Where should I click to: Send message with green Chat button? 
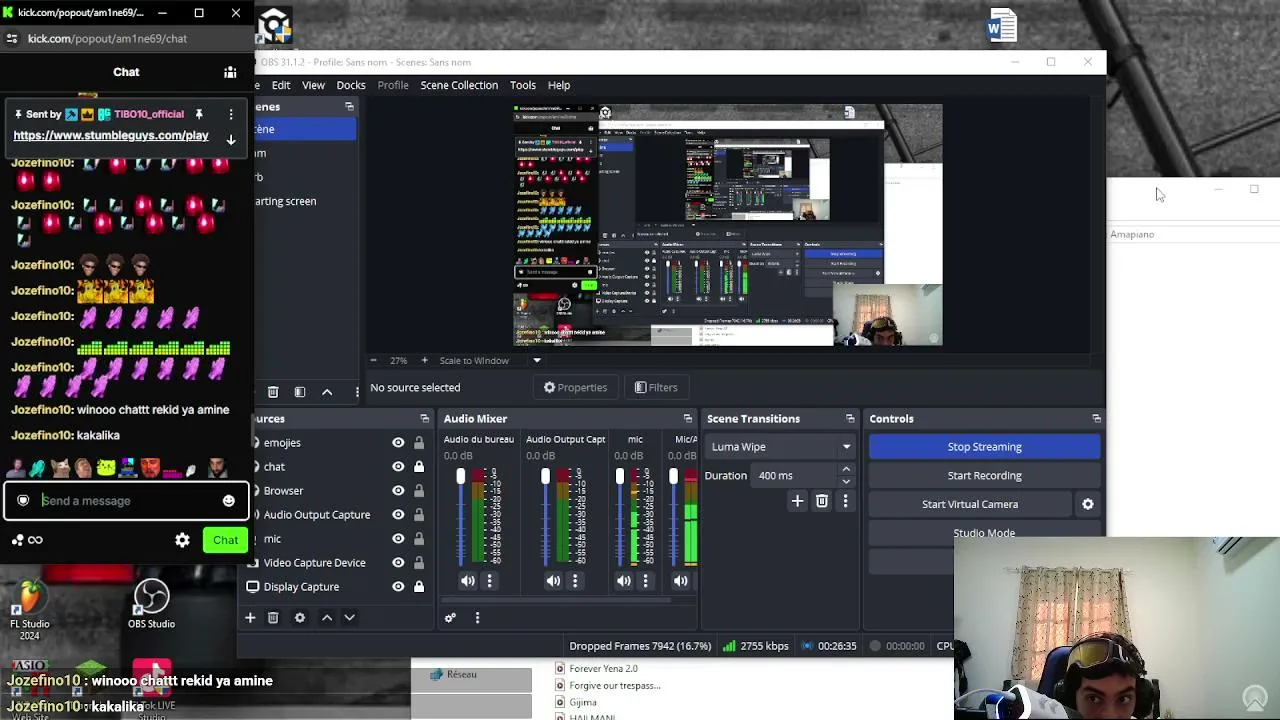point(225,540)
